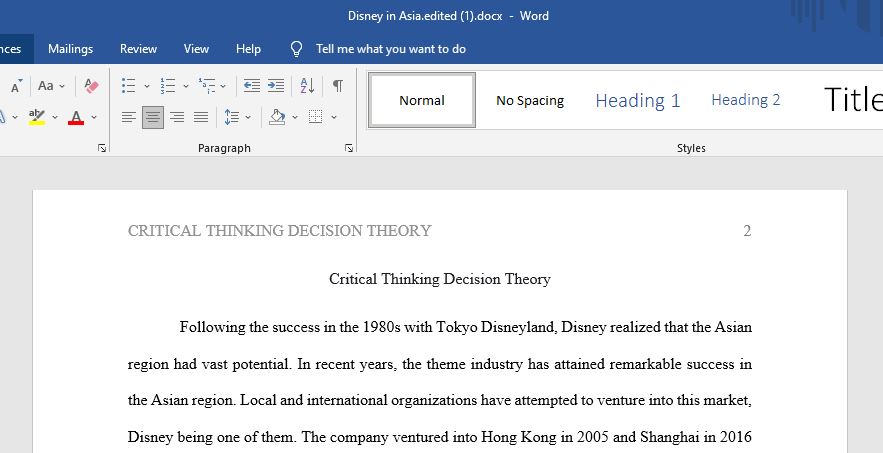Click Clear All Formatting eraser icon
883x453 pixels.
[91, 86]
